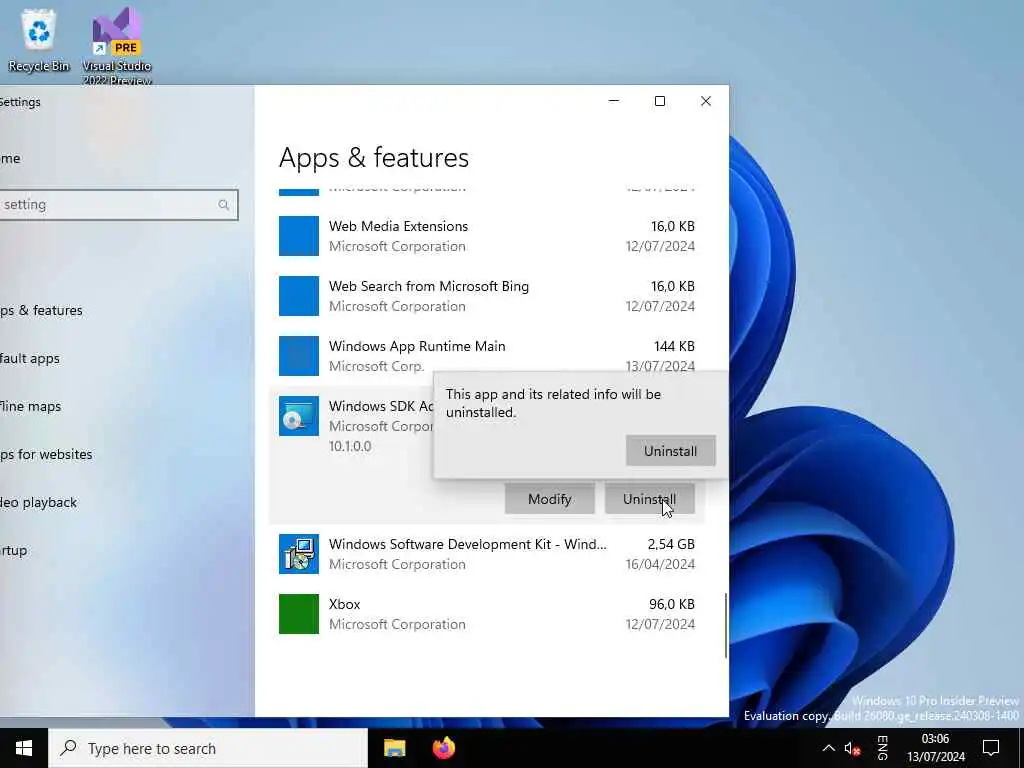Open Offline maps settings page
The width and height of the screenshot is (1024, 768).
coord(31,406)
